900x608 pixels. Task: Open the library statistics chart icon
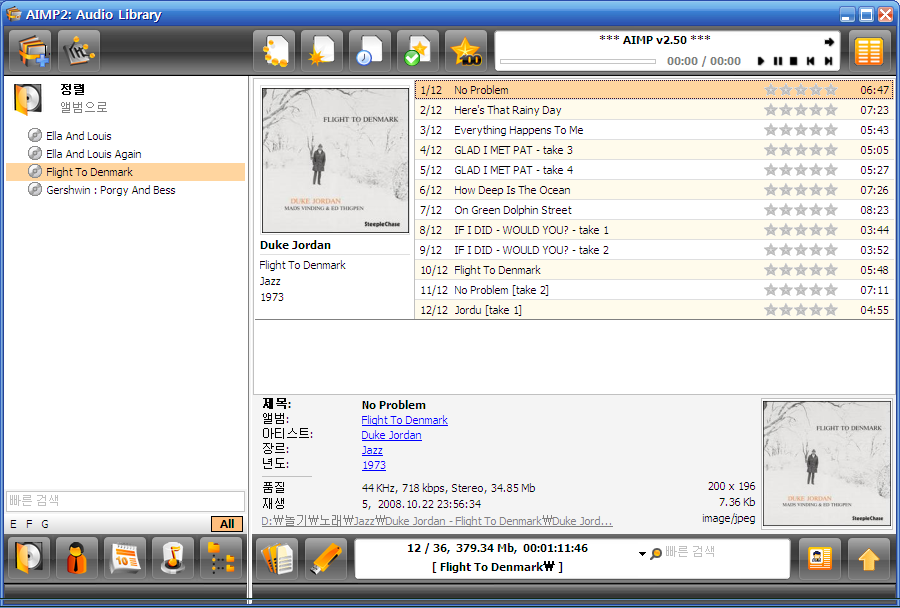79,51
